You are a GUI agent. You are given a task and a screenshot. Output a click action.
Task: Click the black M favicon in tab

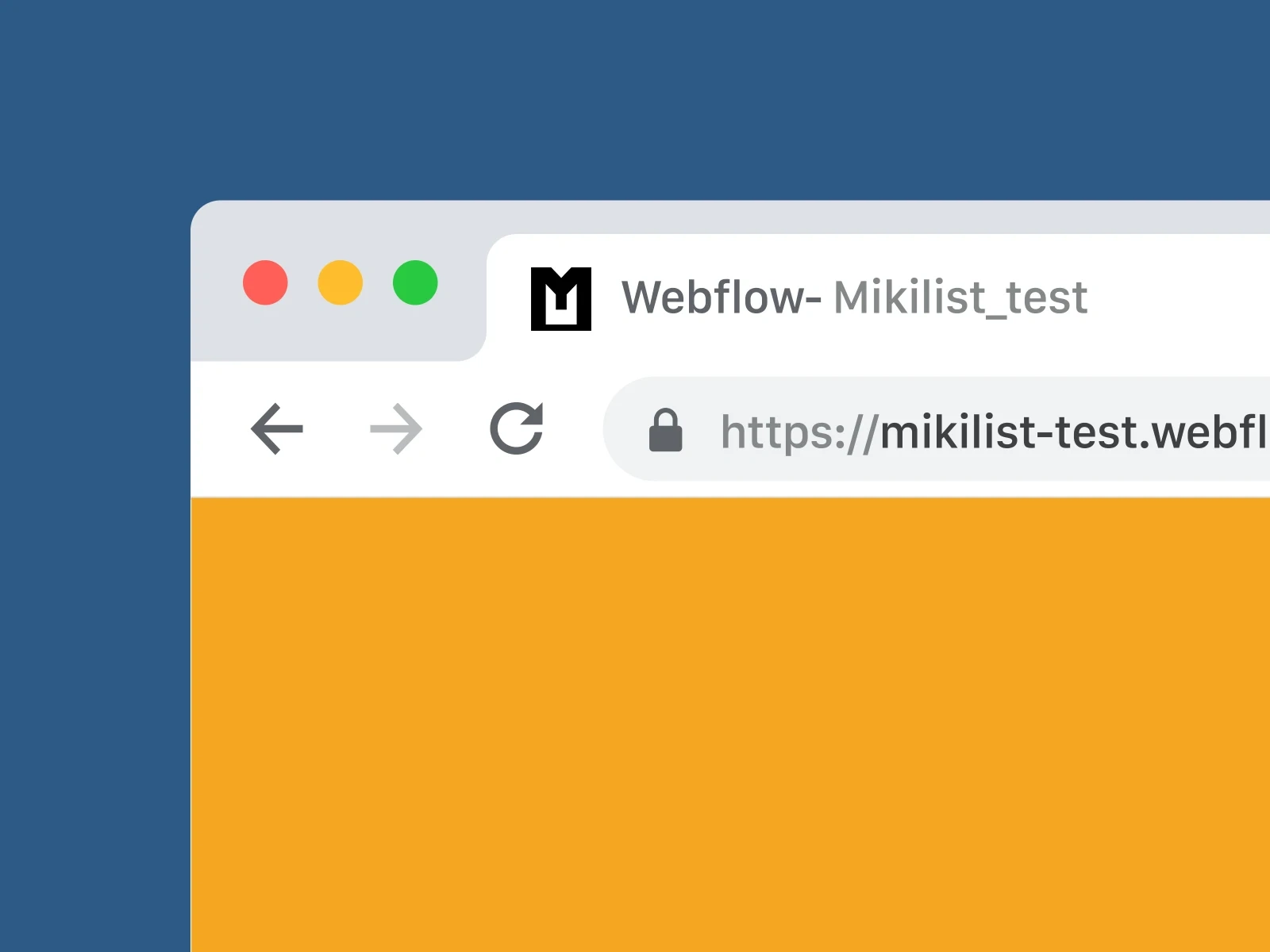[561, 299]
